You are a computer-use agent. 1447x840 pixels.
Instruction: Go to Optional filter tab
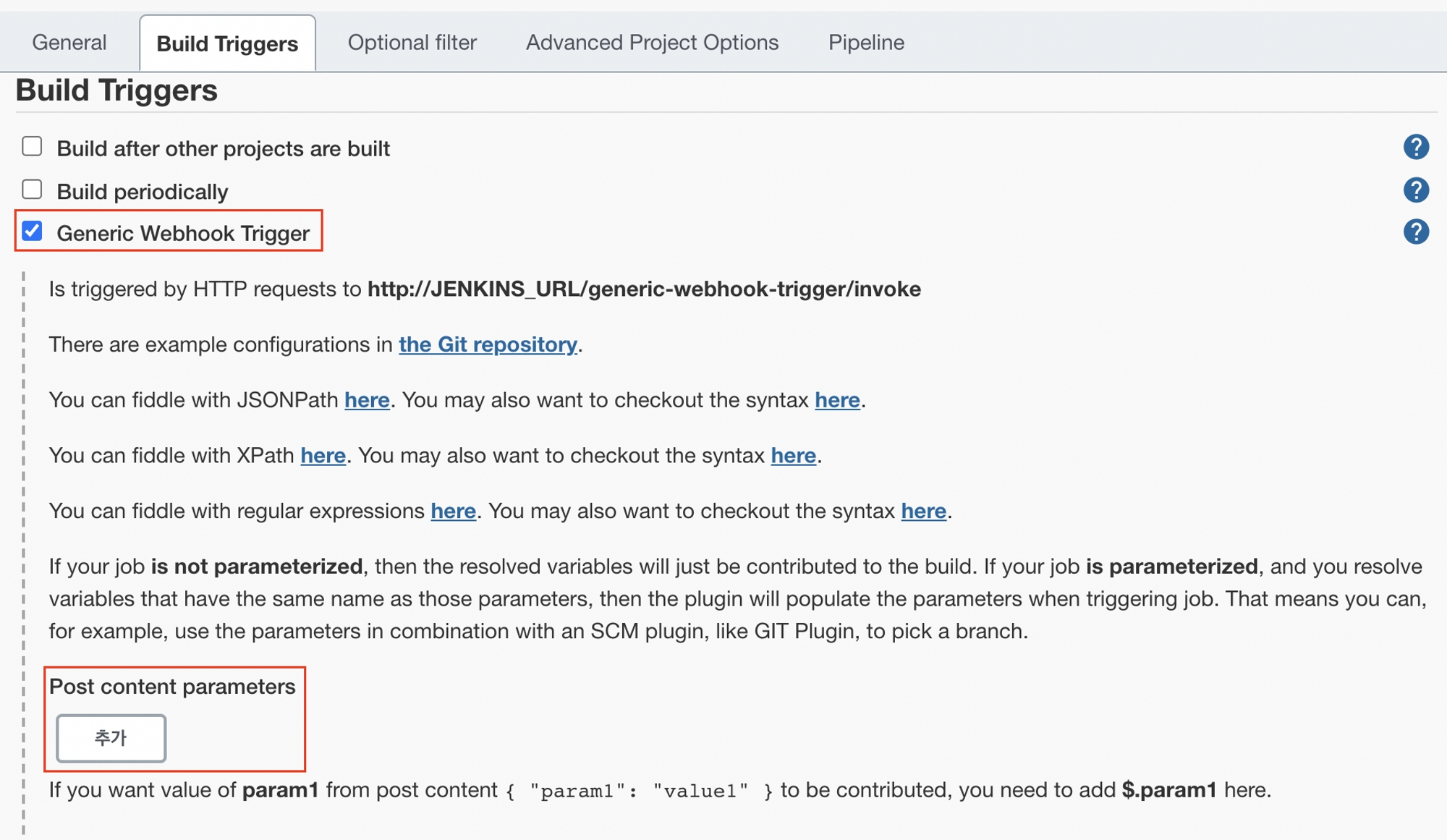coord(412,43)
